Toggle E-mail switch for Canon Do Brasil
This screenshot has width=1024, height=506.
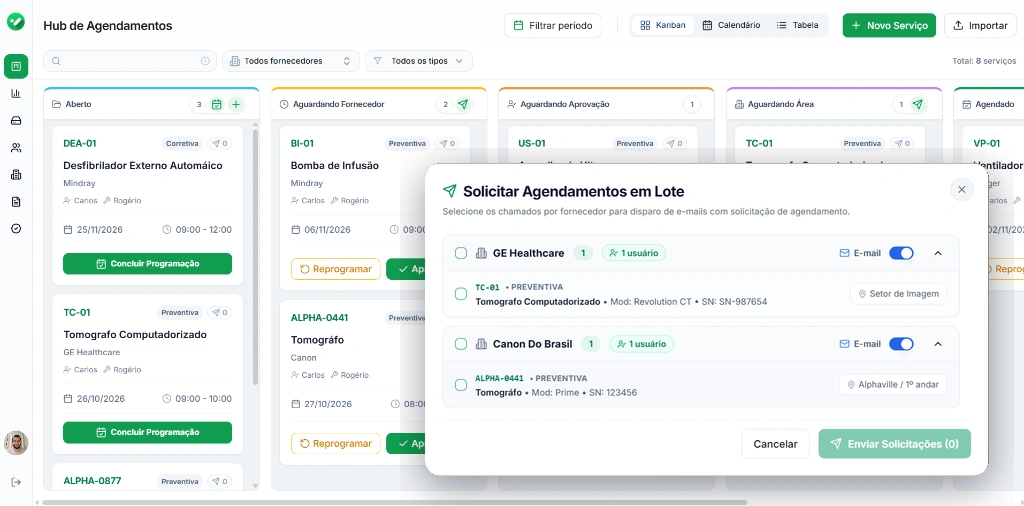pos(901,343)
